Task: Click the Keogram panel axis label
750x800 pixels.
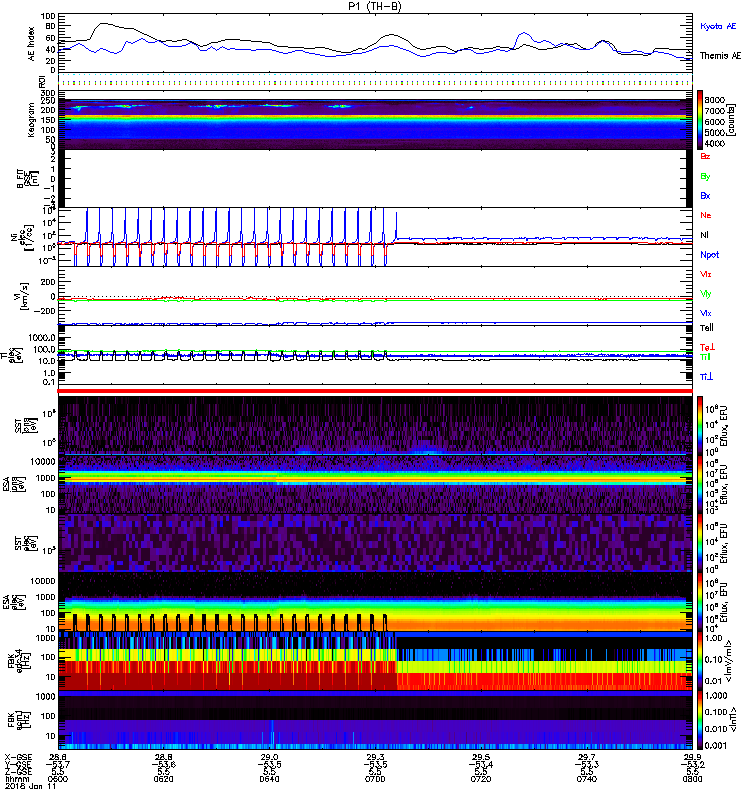Action: (x=32, y=119)
